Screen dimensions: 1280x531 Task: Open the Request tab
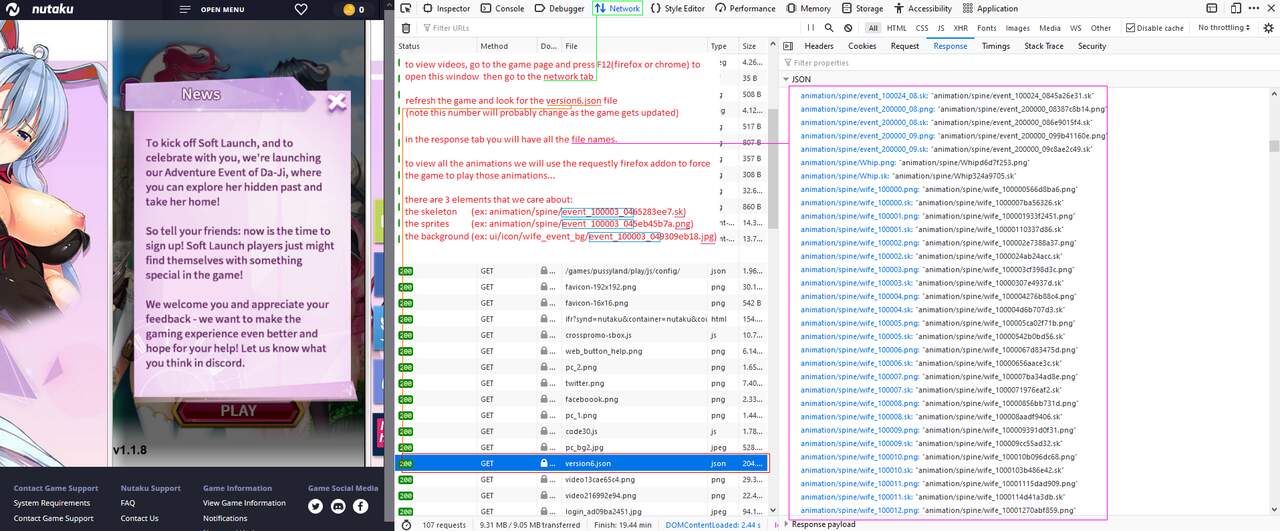click(905, 46)
